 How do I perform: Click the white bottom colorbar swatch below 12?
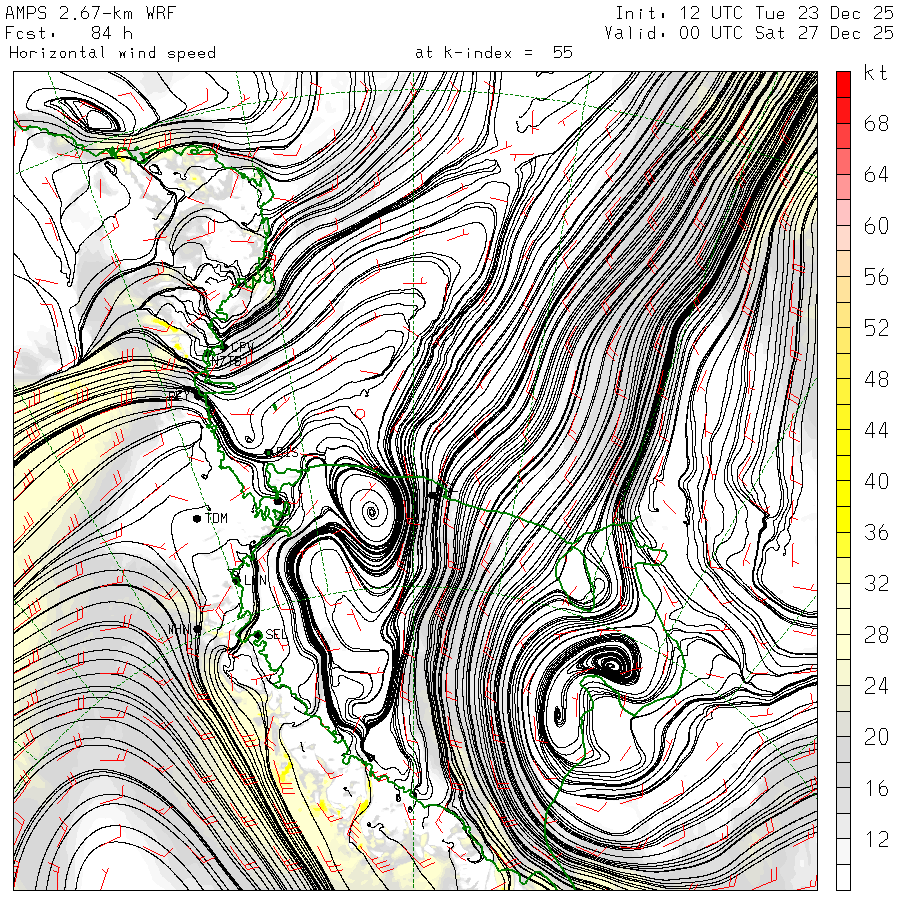point(843,877)
